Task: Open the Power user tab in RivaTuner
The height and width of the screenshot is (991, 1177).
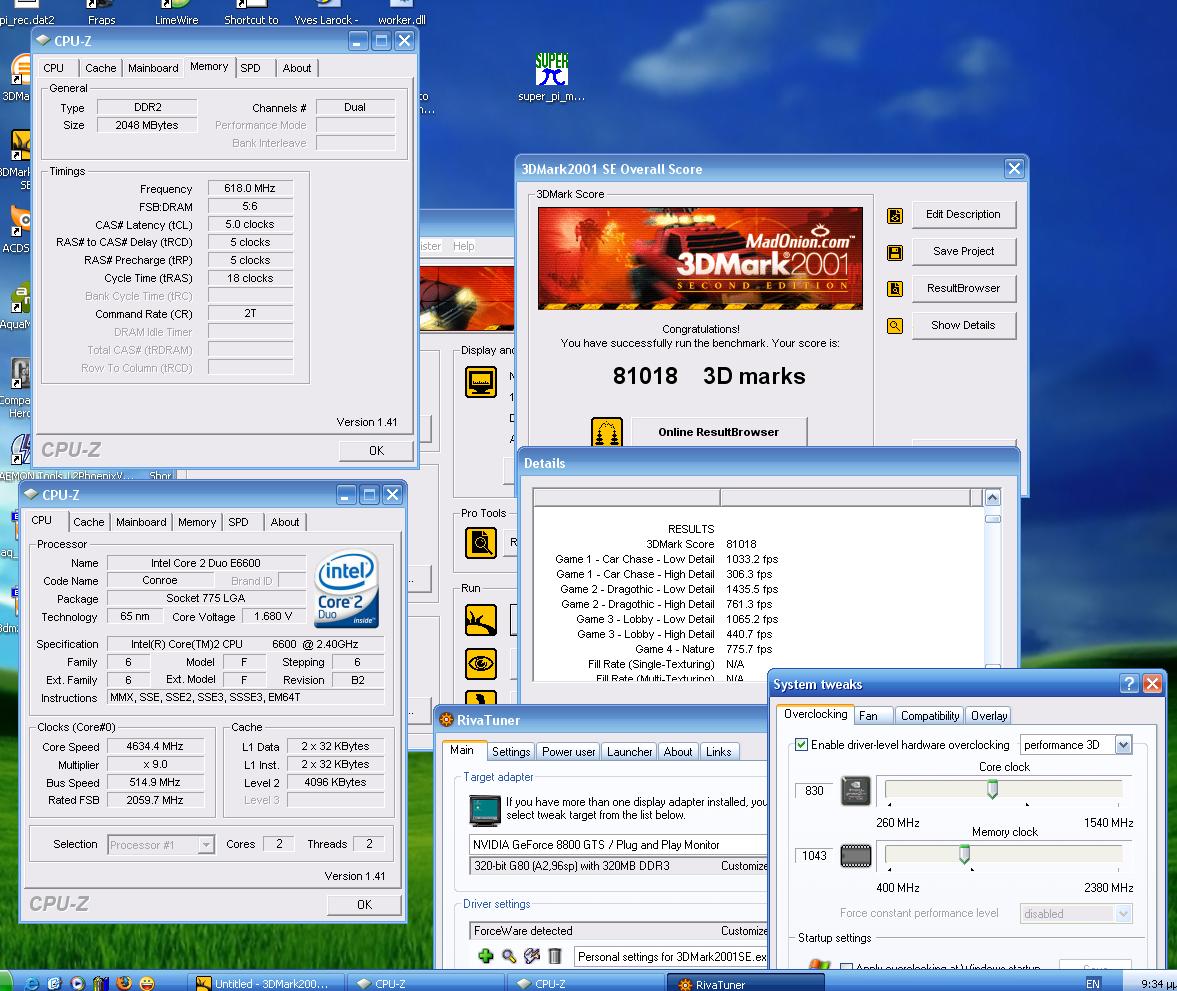Action: (x=568, y=752)
